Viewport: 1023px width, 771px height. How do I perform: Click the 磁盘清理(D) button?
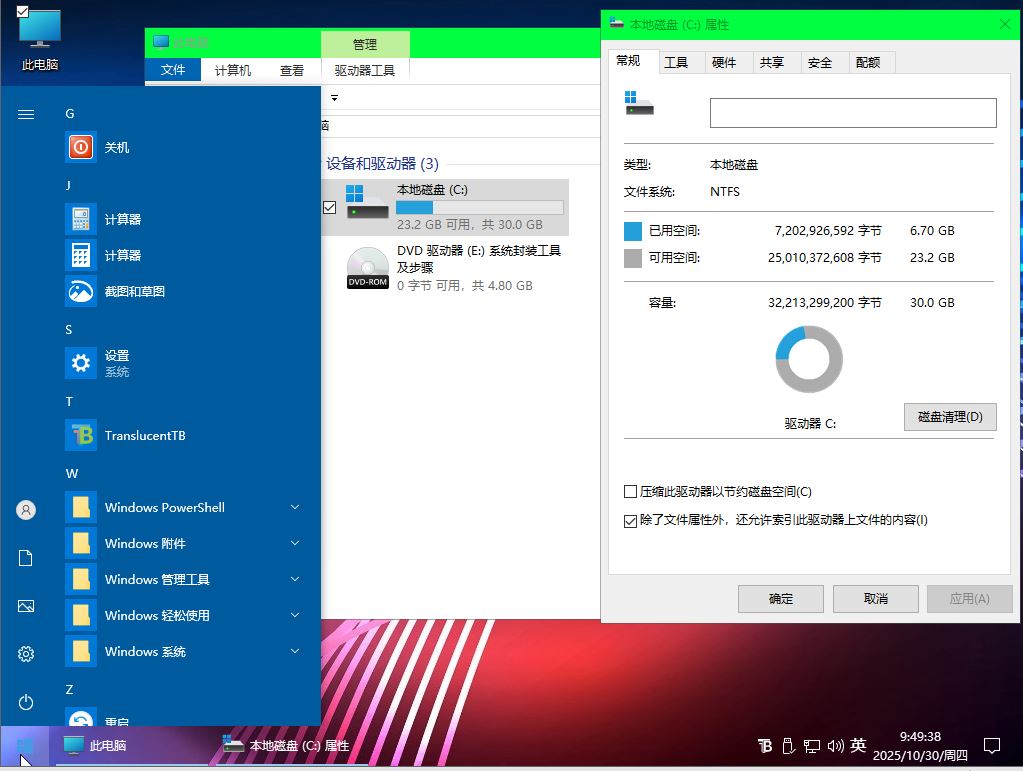tap(949, 417)
